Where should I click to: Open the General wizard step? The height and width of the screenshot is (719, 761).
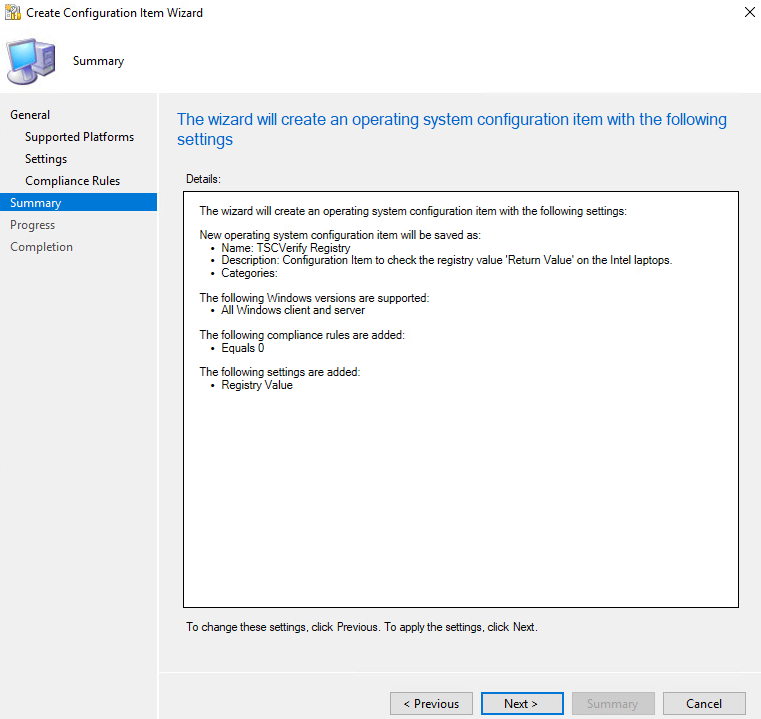30,115
